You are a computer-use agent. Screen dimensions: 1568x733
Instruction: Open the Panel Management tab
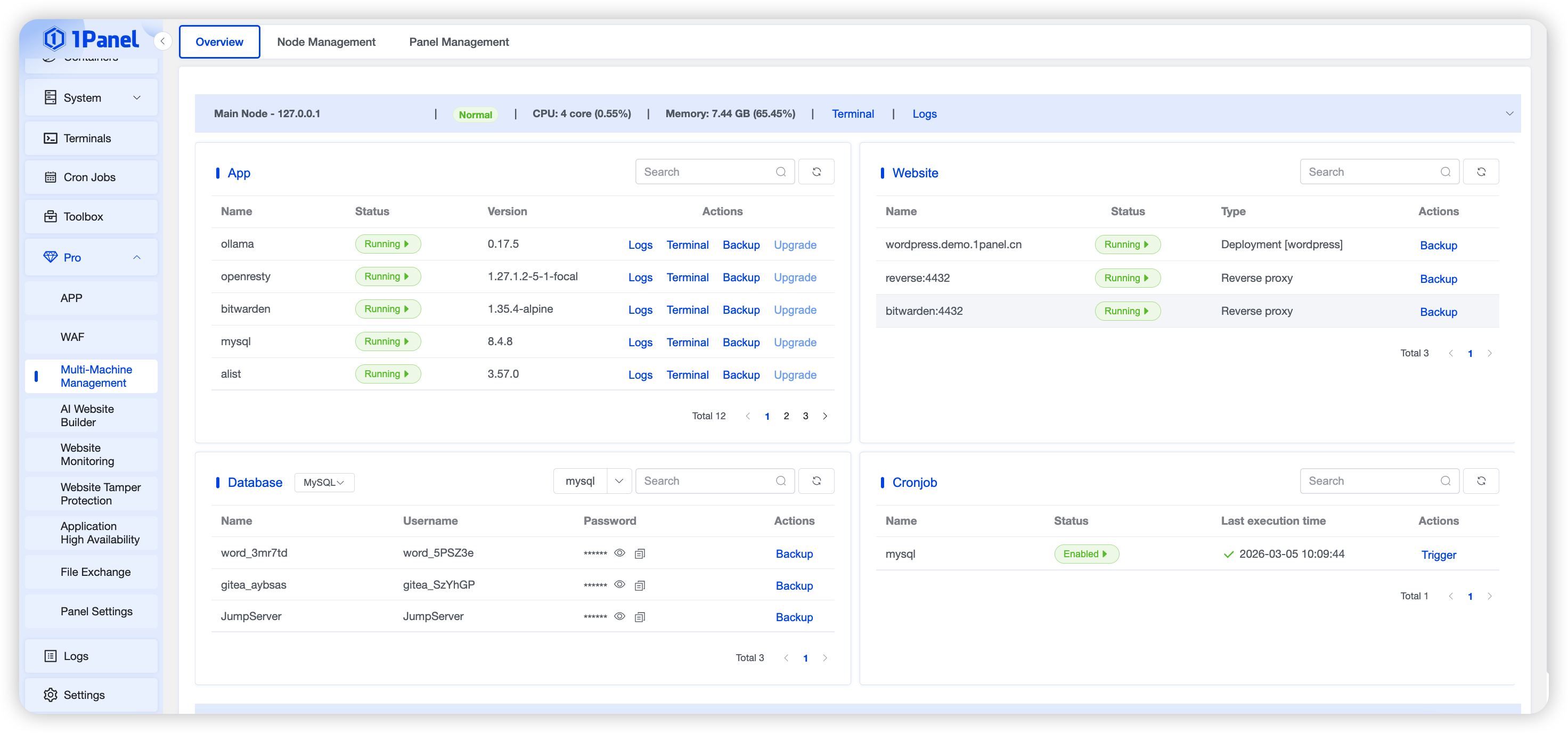pyautogui.click(x=459, y=42)
